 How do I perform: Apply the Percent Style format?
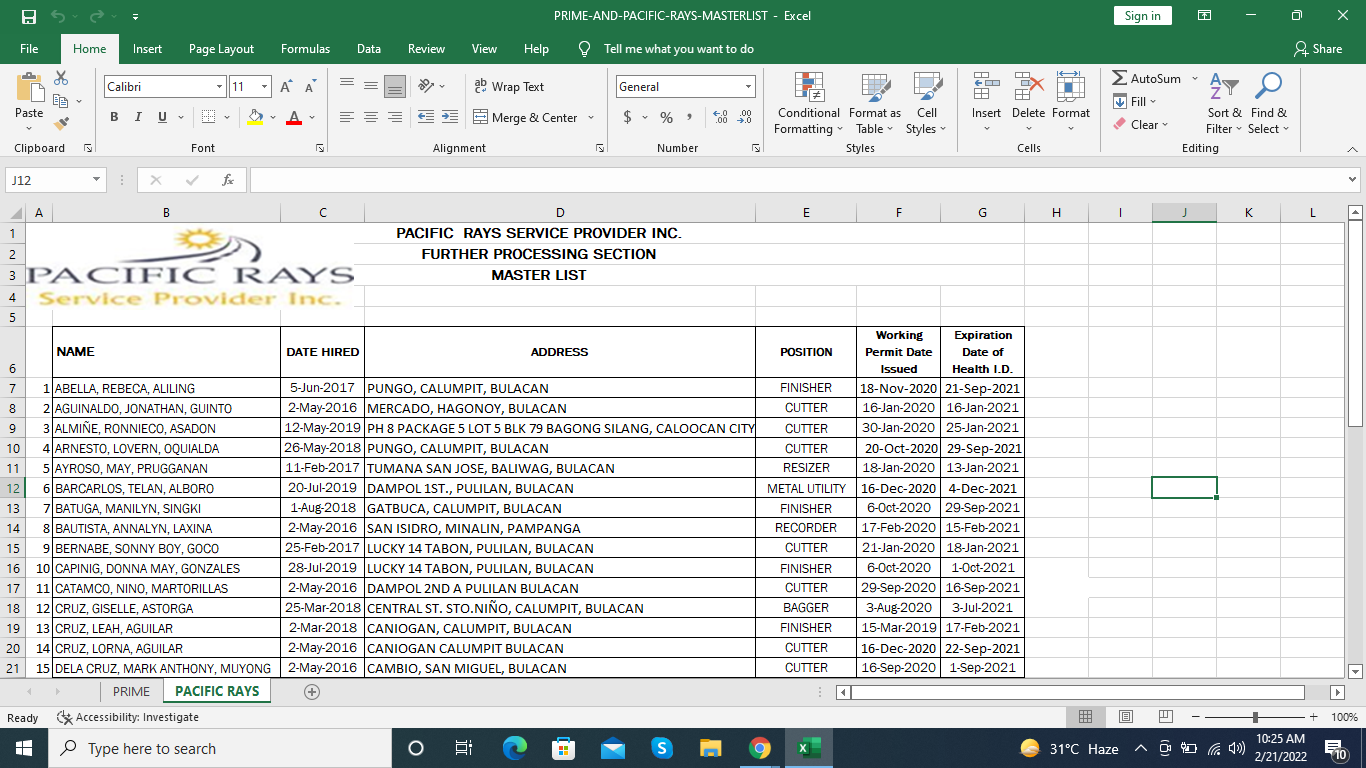[x=666, y=117]
